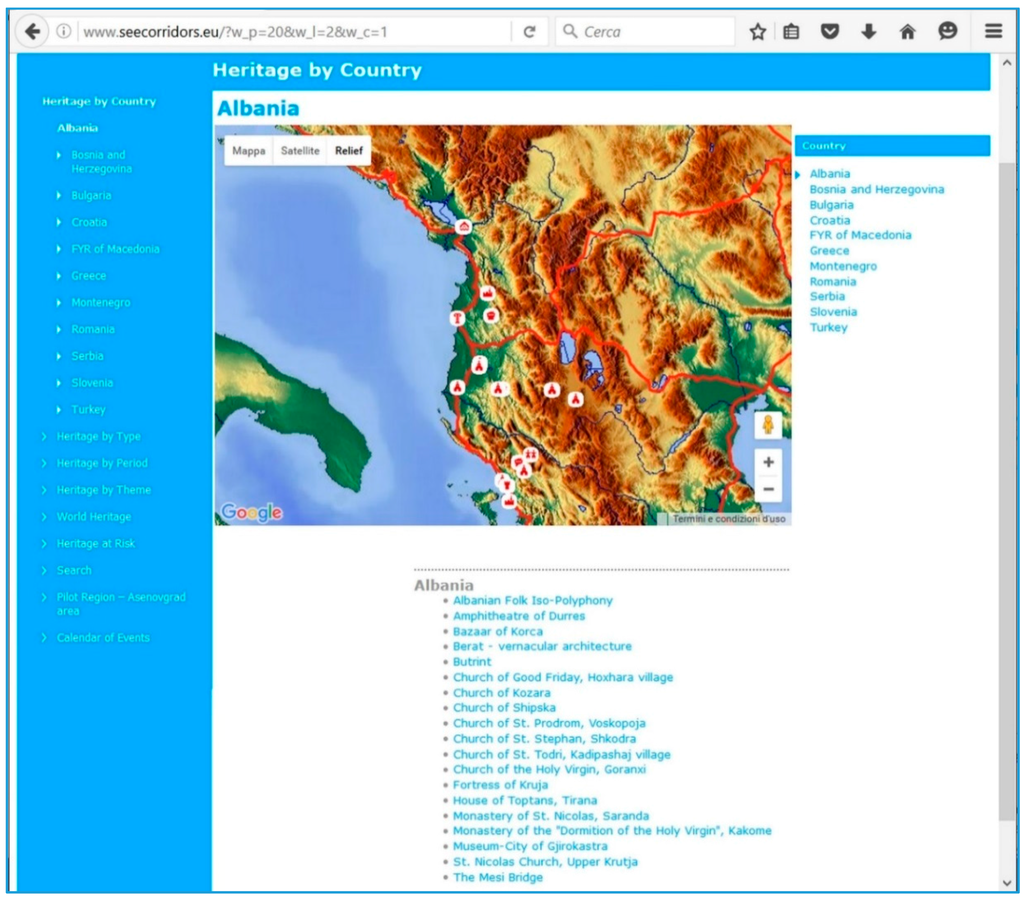Expand Heritage by Period in the sidebar
The width and height of the screenshot is (1024, 899).
101,463
